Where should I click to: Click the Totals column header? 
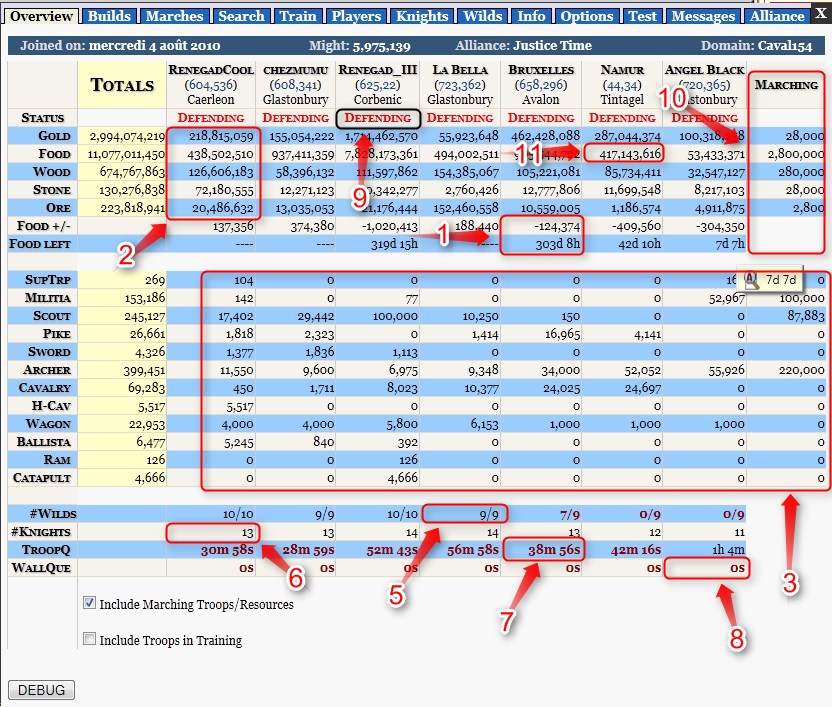click(122, 85)
